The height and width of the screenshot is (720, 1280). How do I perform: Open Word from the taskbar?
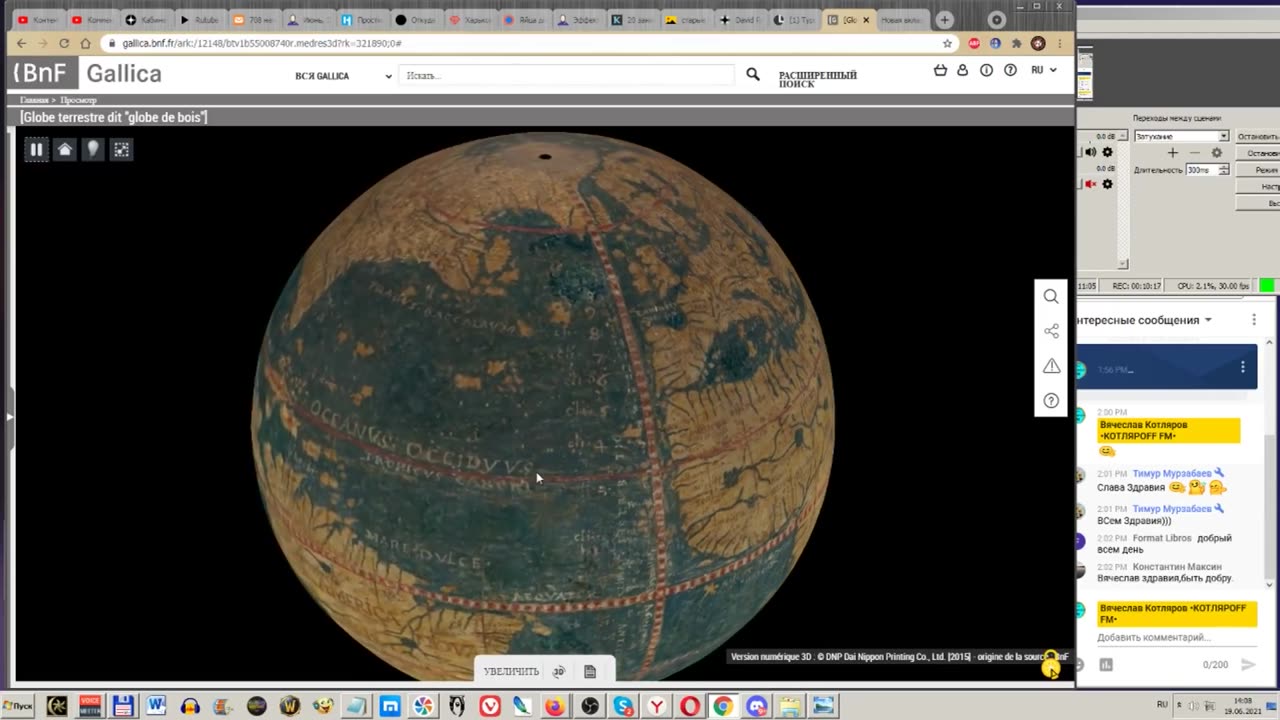pos(156,706)
